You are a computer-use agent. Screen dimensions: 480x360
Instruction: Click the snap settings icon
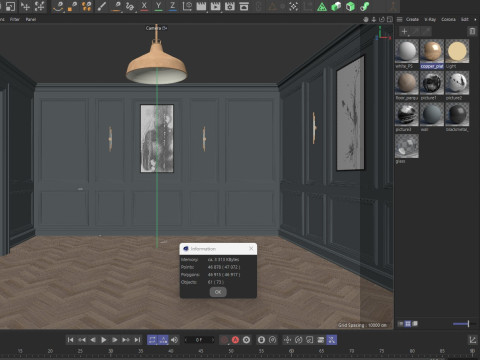point(293,6)
